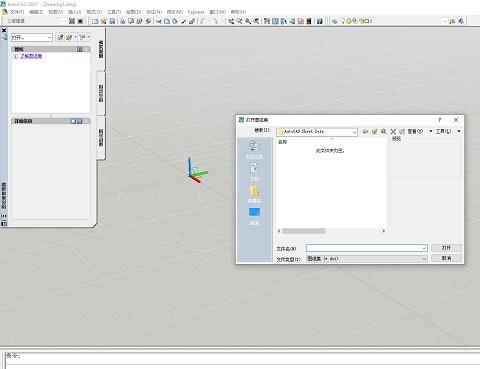Click the dialog help question mark button

440,120
